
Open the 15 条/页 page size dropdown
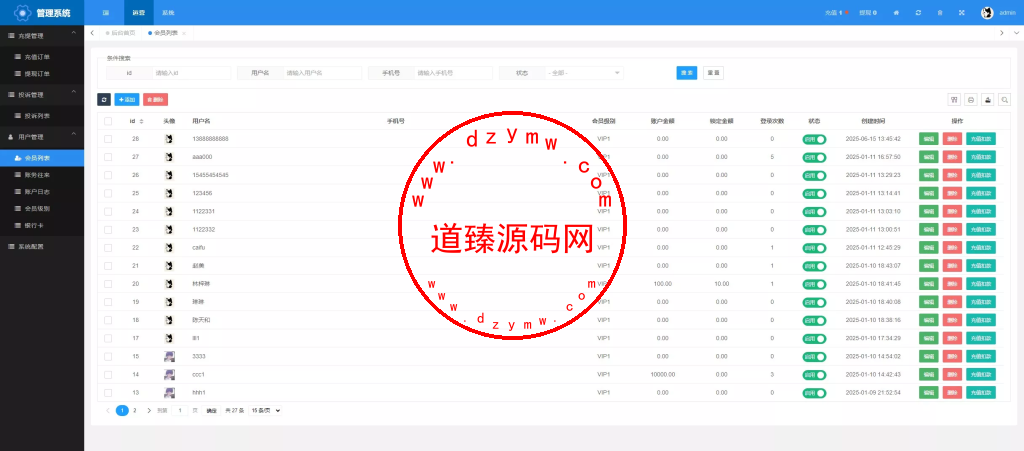pos(265,411)
